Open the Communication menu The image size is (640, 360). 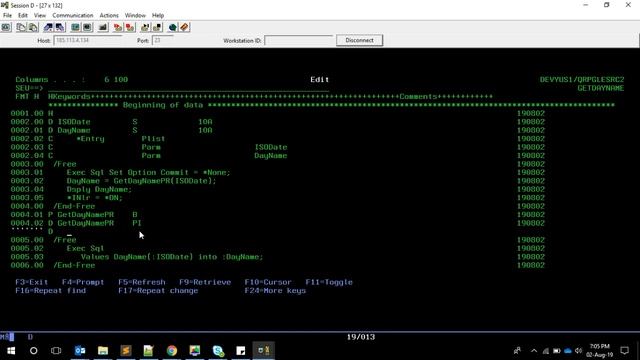point(73,15)
